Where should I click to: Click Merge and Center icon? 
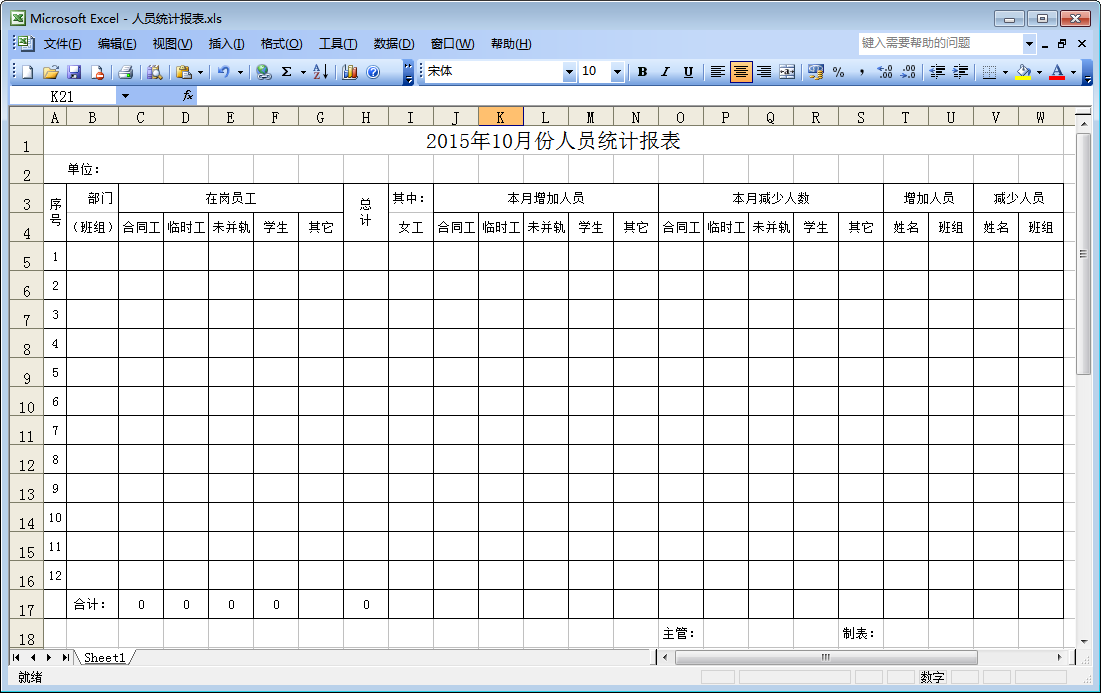[x=787, y=72]
